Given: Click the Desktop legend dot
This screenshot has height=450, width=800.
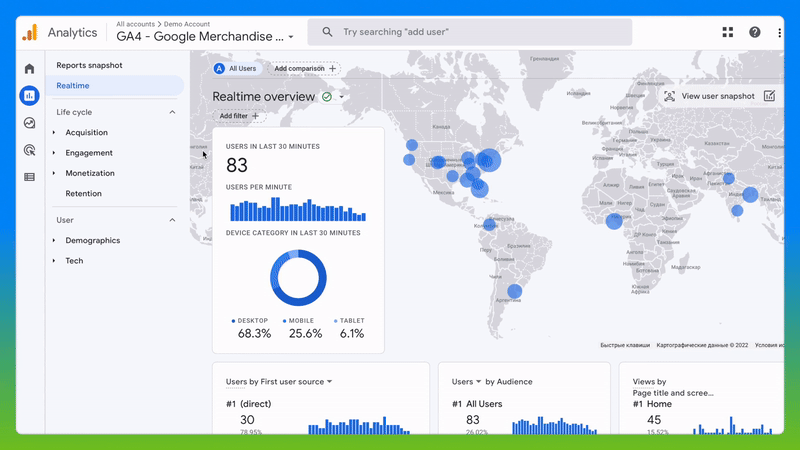Looking at the screenshot, I should tap(233, 321).
